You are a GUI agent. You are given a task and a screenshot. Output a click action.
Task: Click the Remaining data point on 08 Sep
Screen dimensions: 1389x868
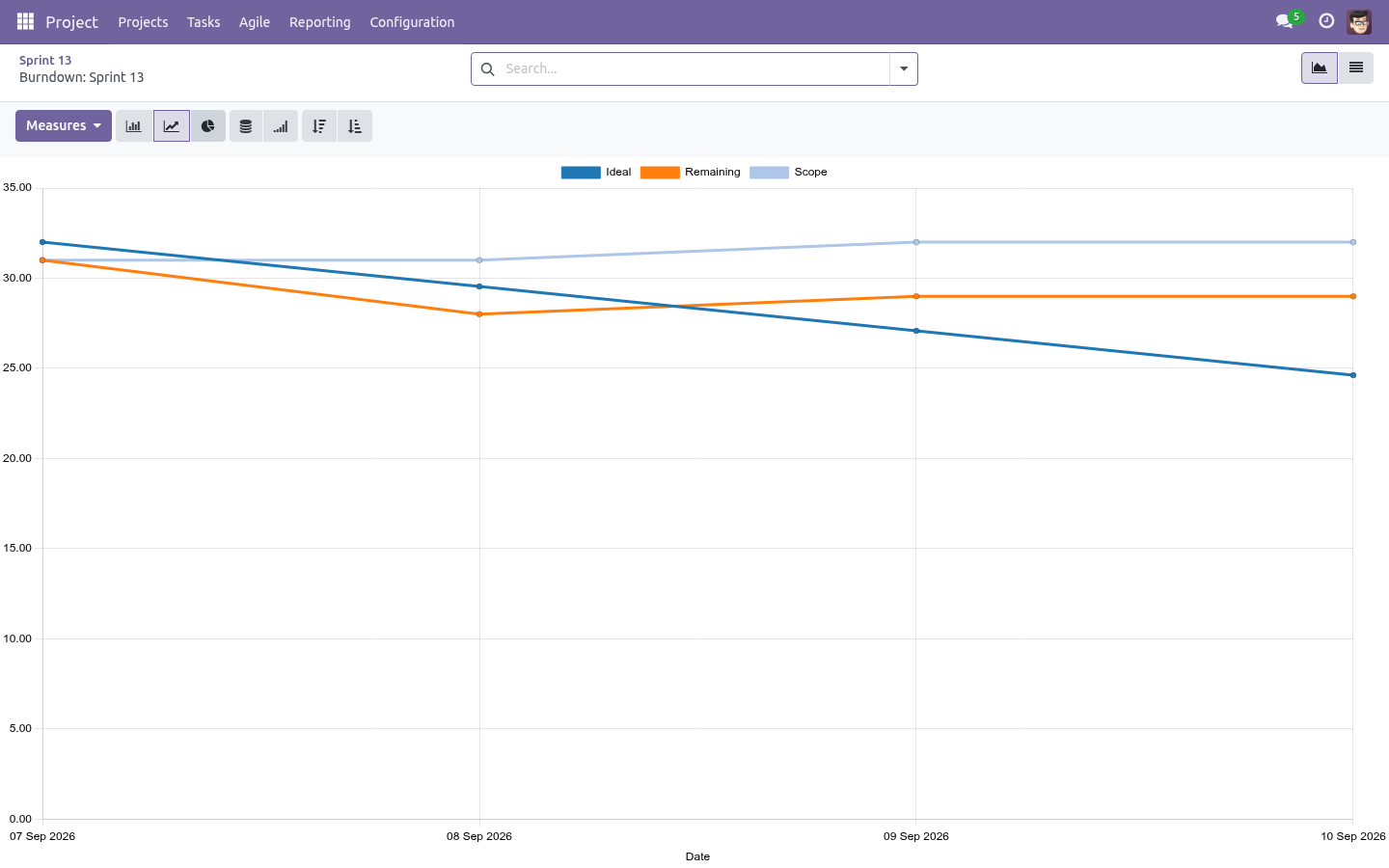pos(479,314)
